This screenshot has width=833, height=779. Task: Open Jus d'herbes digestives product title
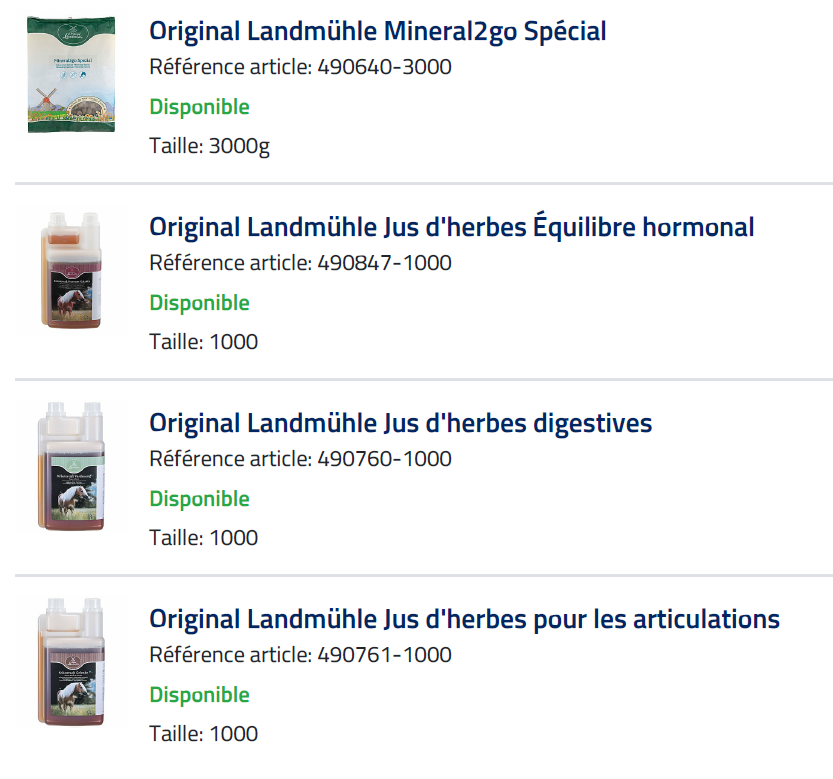(400, 423)
